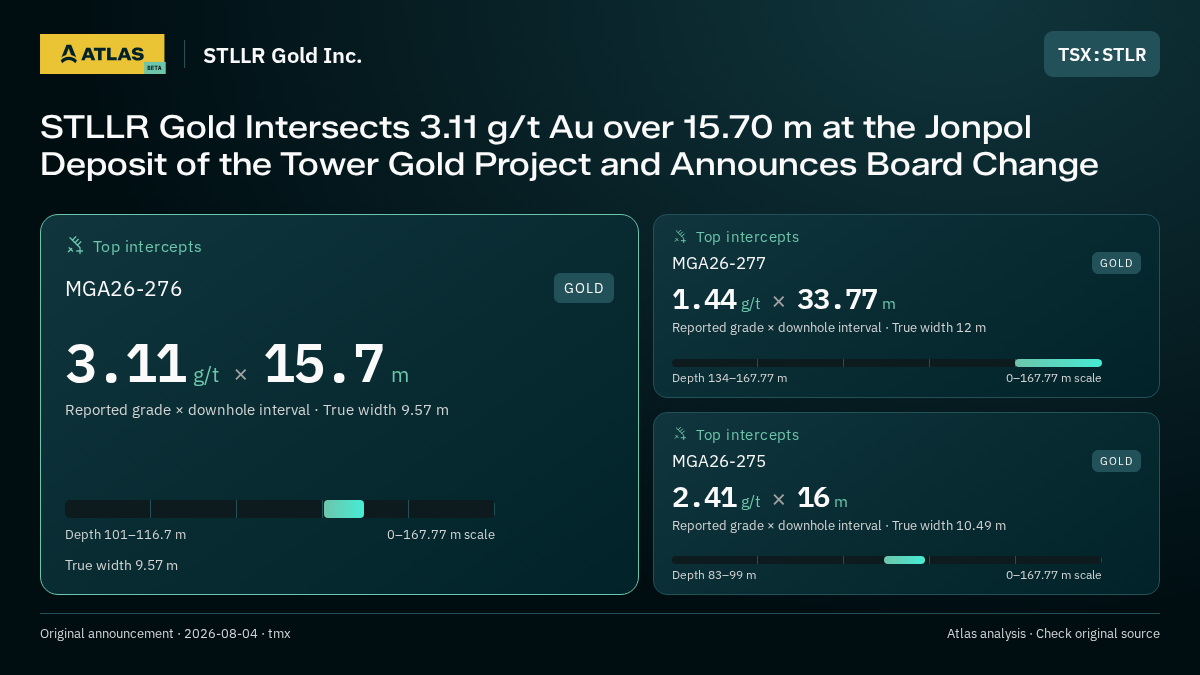
Task: Click 'Top intercepts' label on MGA26-276 card
Action: pos(147,246)
